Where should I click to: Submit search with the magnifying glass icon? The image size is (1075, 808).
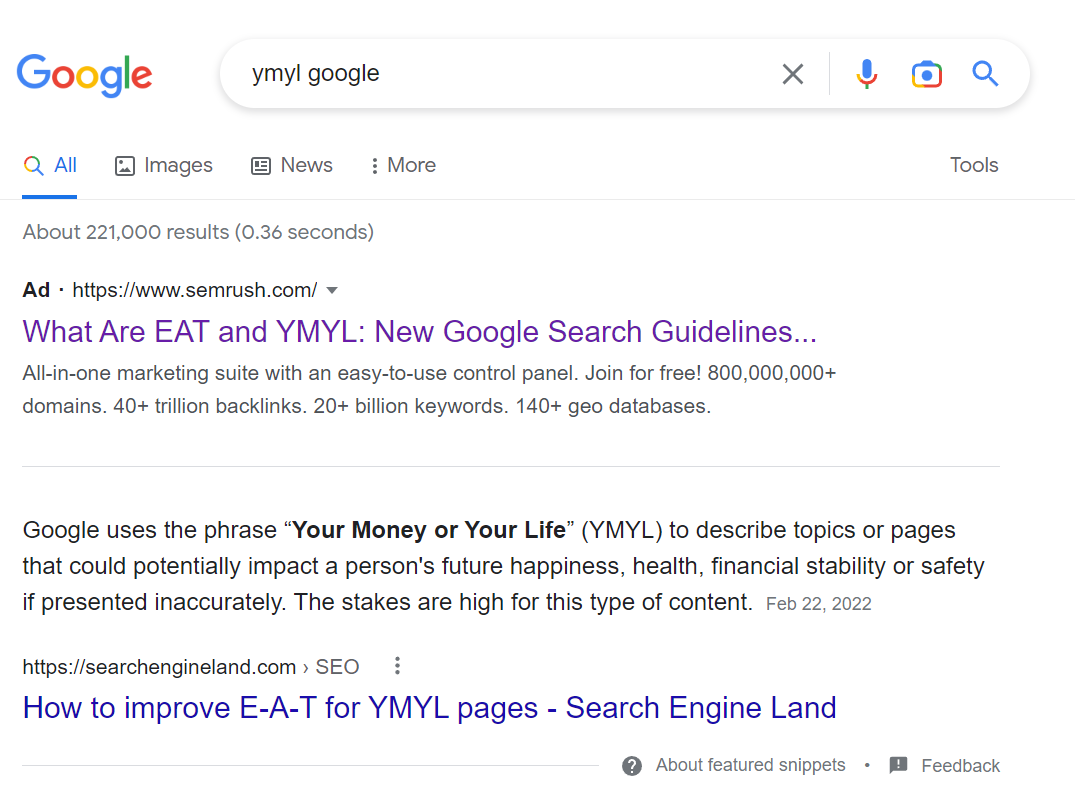985,73
